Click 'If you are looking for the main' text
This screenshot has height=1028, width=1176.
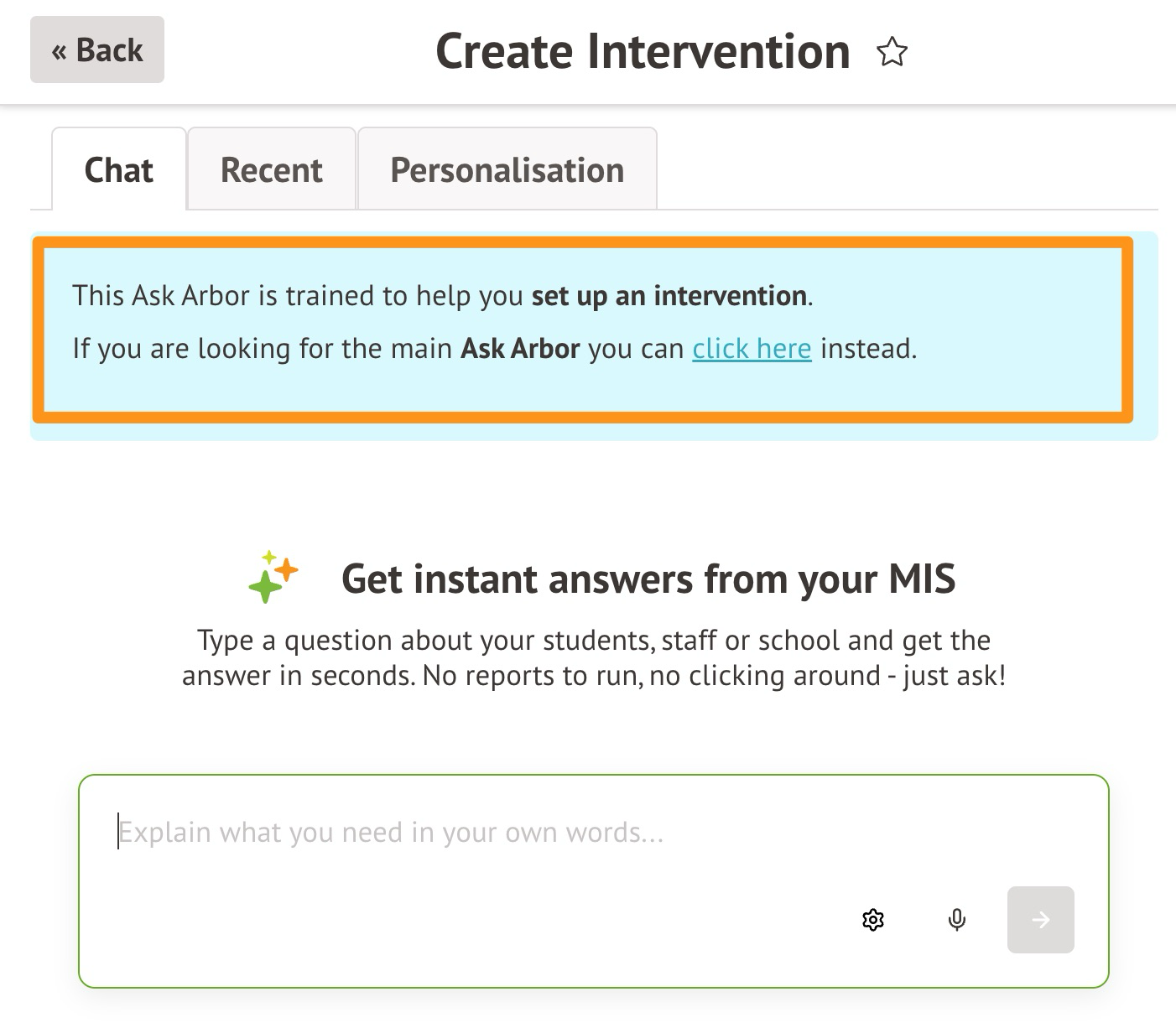pyautogui.click(x=262, y=349)
